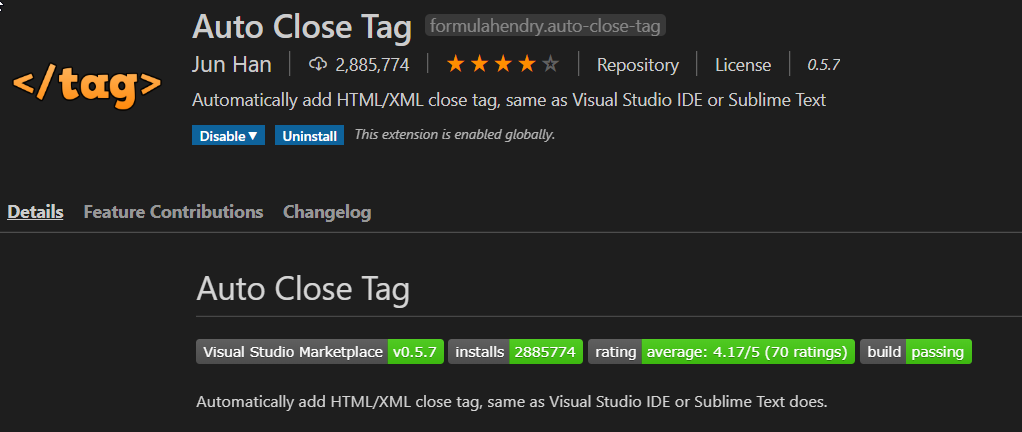
Task: Switch to the Changelog tab
Action: (327, 212)
